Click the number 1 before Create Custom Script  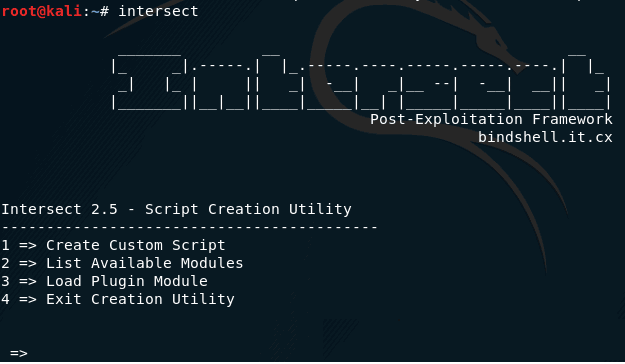point(5,245)
